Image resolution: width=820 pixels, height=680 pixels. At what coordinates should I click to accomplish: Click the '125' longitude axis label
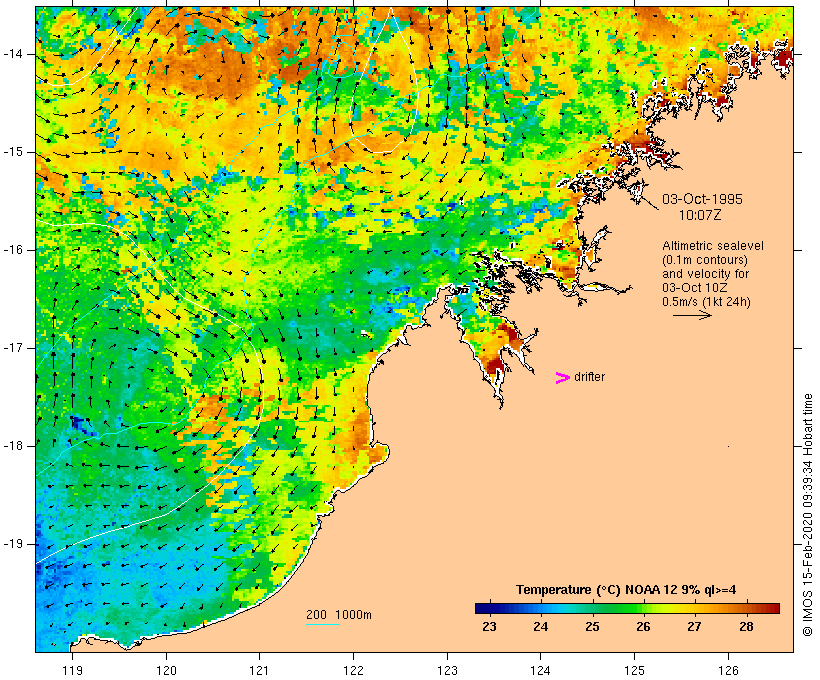pos(634,670)
